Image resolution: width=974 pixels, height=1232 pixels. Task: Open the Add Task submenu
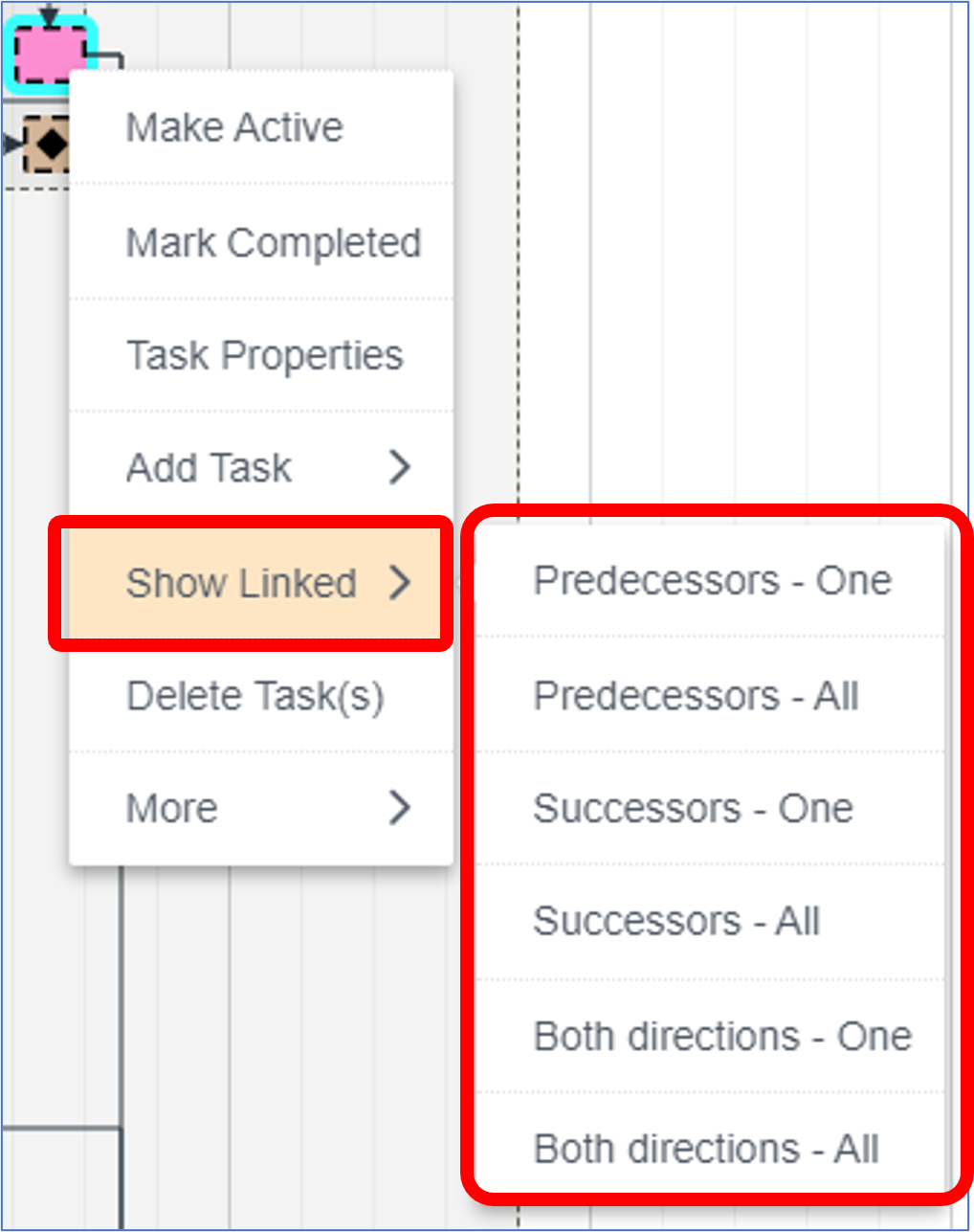(x=261, y=468)
